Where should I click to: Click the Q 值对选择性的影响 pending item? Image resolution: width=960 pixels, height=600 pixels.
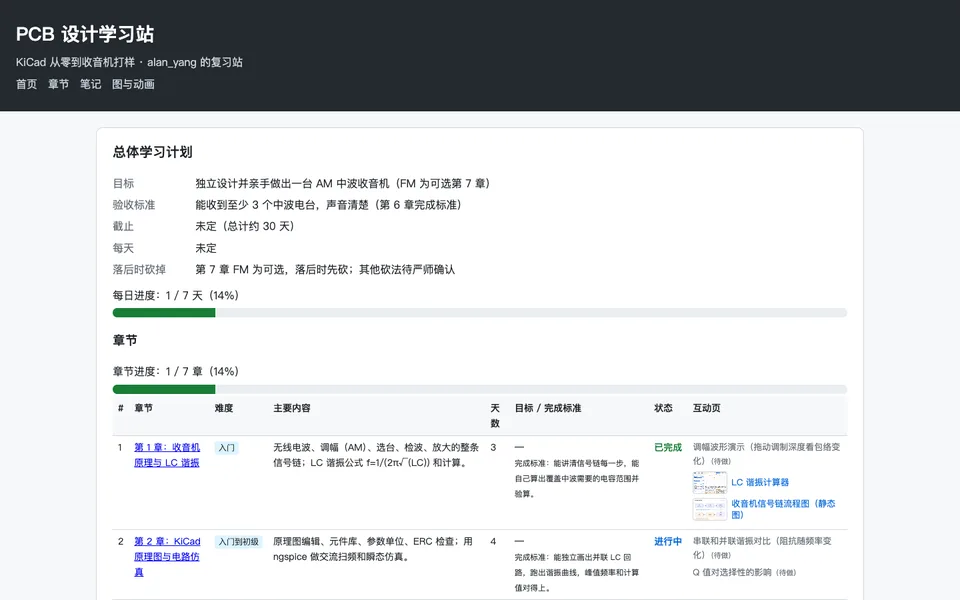pos(744,572)
